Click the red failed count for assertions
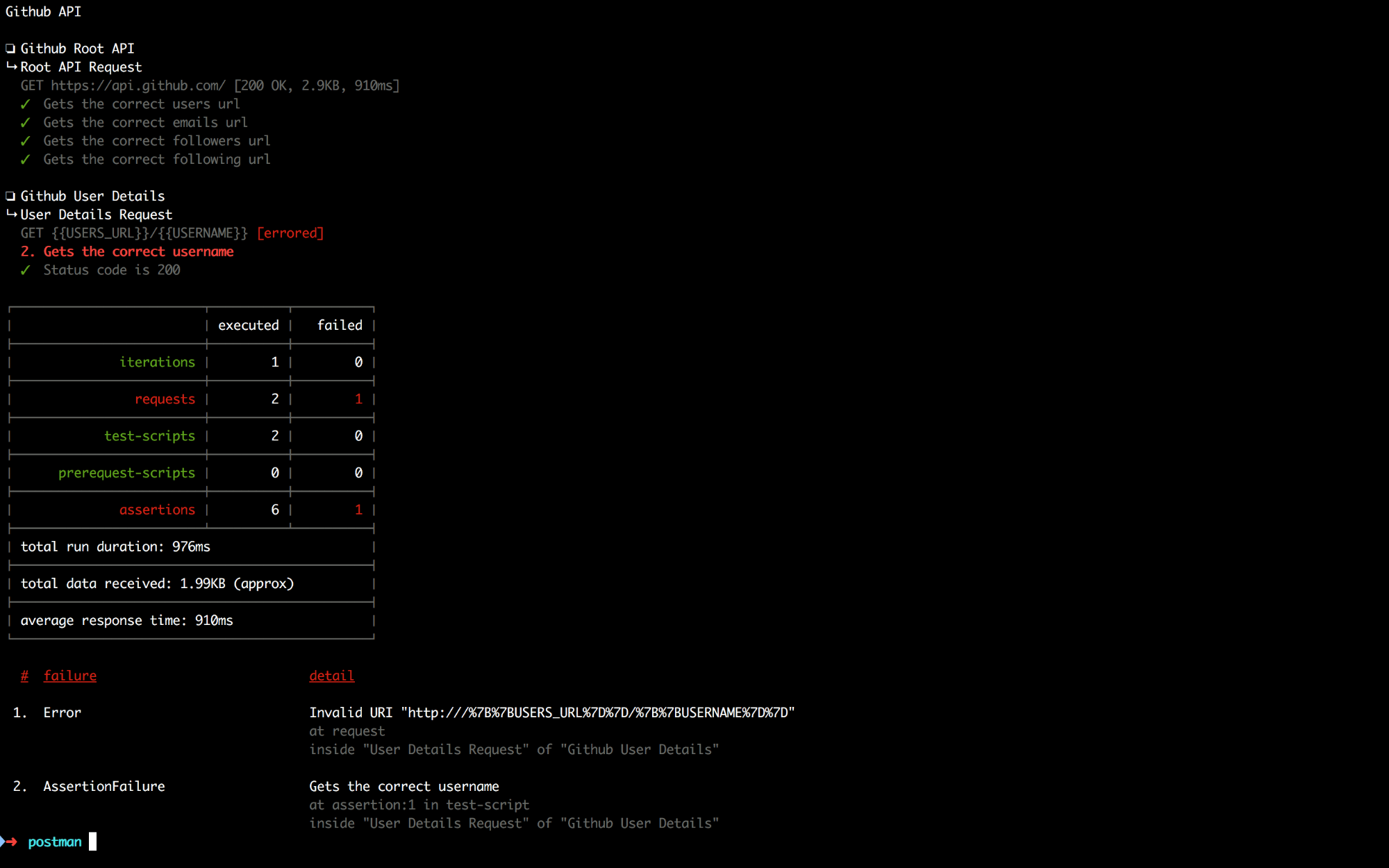The width and height of the screenshot is (1389, 868). pos(358,510)
